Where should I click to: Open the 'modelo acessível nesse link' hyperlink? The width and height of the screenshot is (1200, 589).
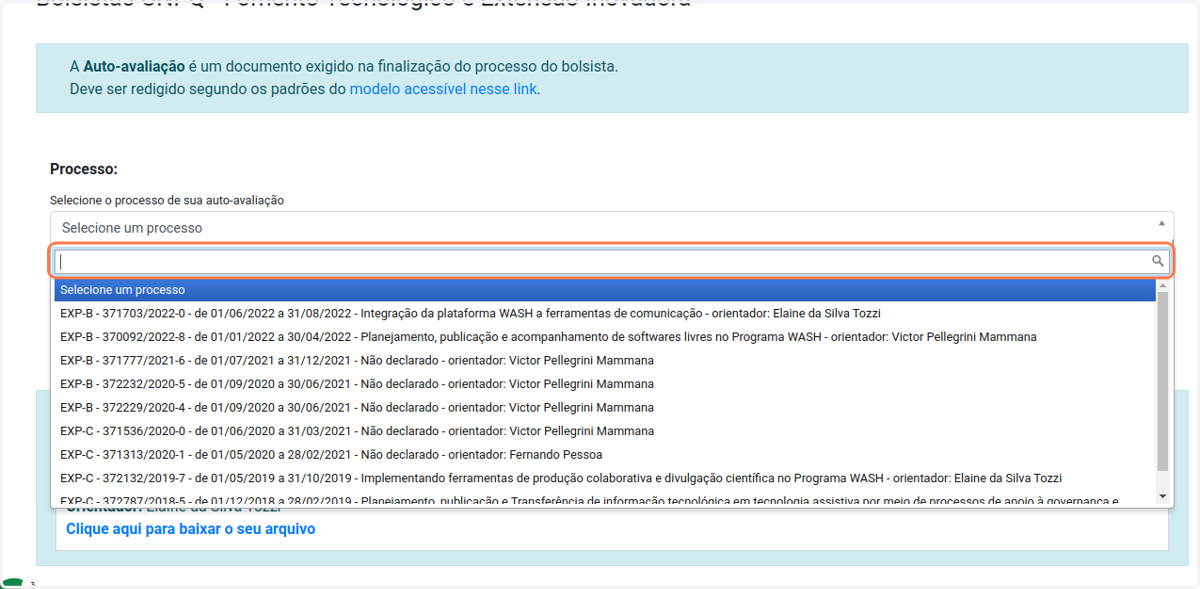(443, 89)
